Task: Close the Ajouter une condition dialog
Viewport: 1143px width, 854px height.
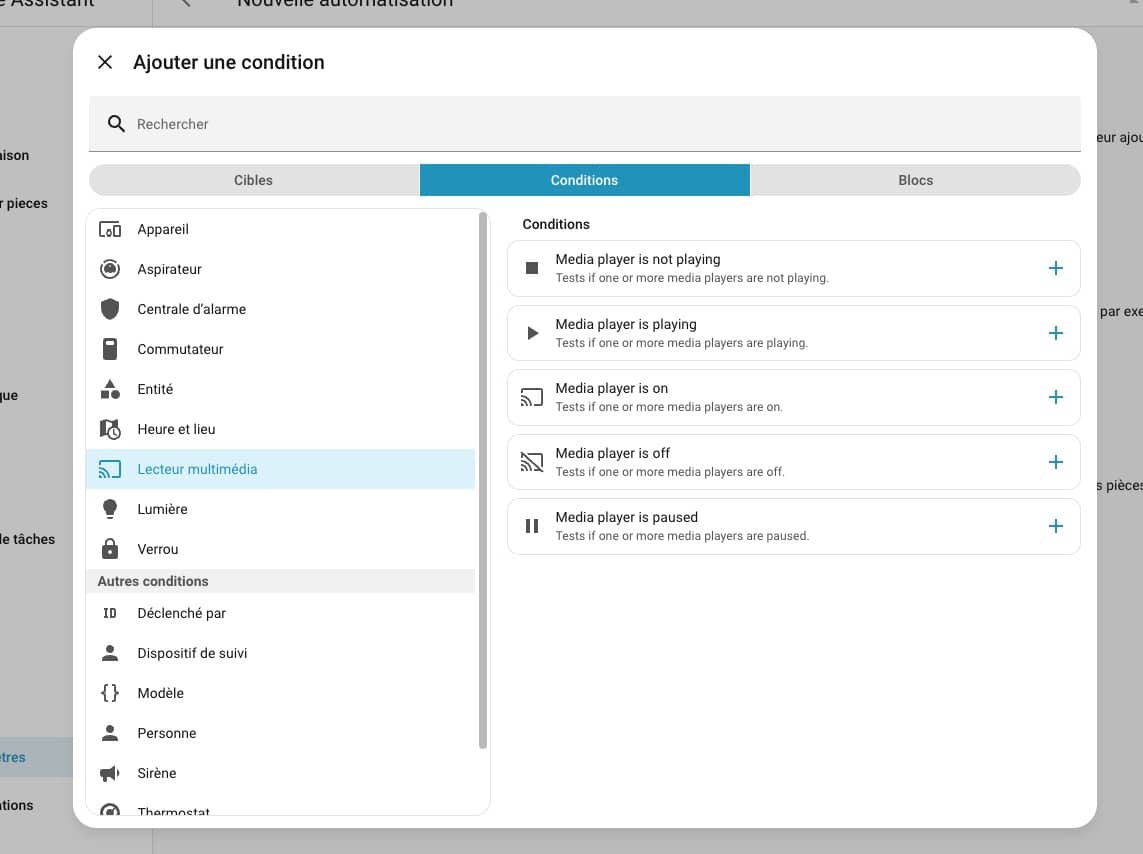Action: click(105, 62)
